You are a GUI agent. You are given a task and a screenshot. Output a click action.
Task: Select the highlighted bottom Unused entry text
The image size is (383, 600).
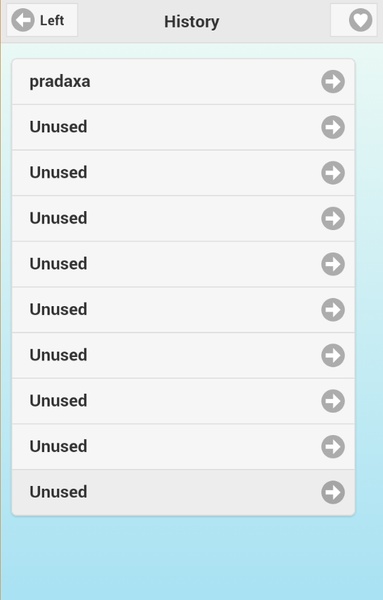tap(59, 492)
